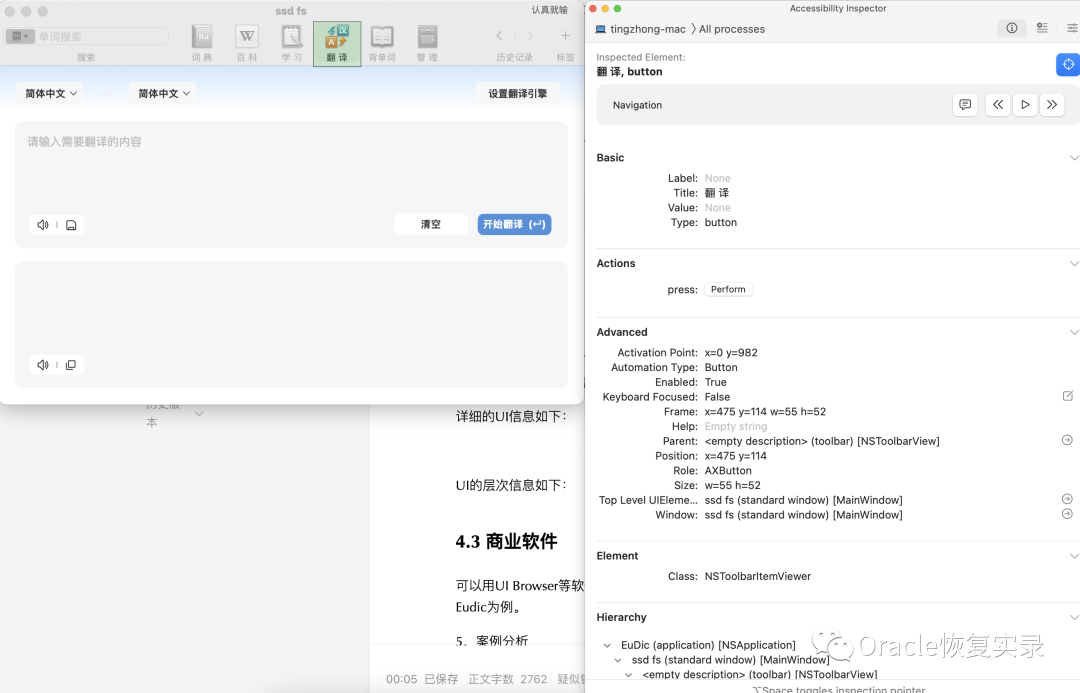Screen dimensions: 1080x693
Task: Select tingzhong-mac target in Inspector
Action: click(641, 29)
